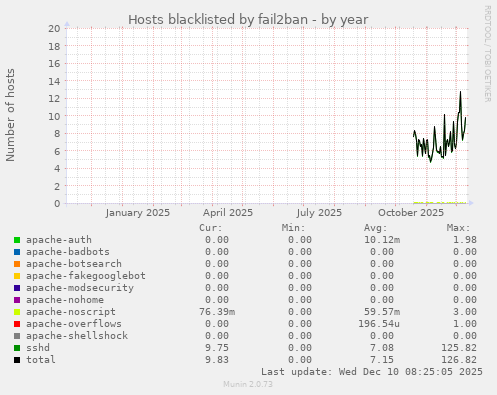
Task: Select the total legend label
Action: [41, 360]
